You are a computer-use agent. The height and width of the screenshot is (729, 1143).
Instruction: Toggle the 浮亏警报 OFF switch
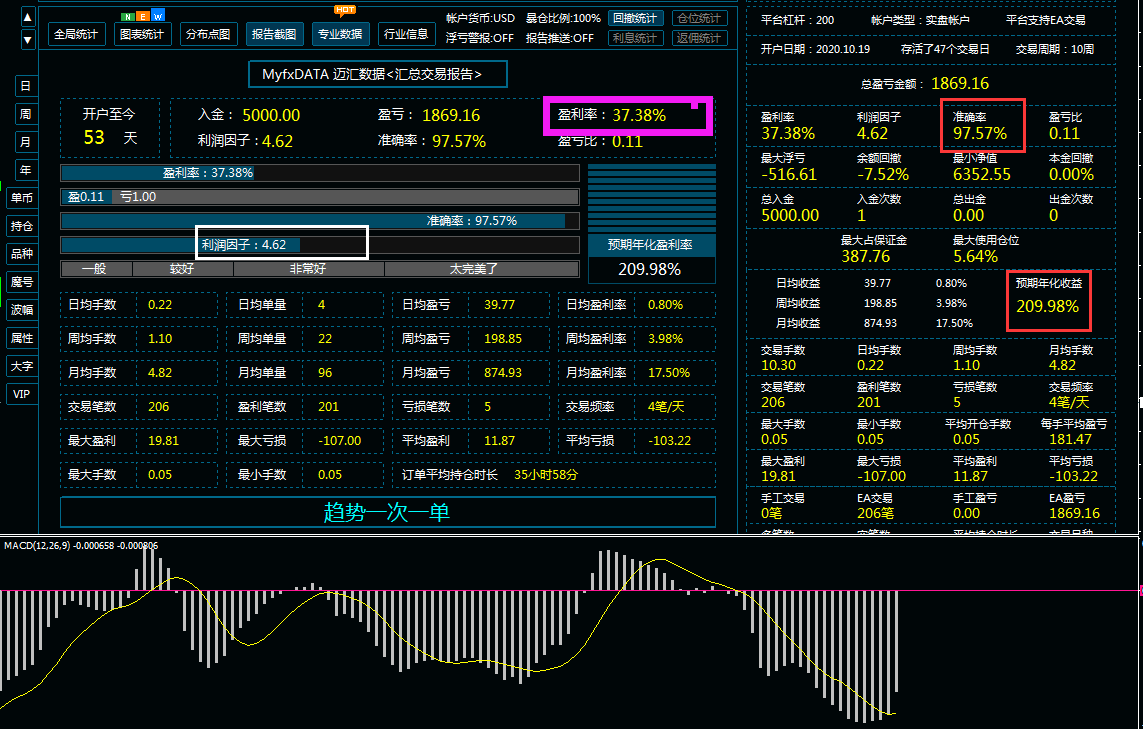pos(480,38)
